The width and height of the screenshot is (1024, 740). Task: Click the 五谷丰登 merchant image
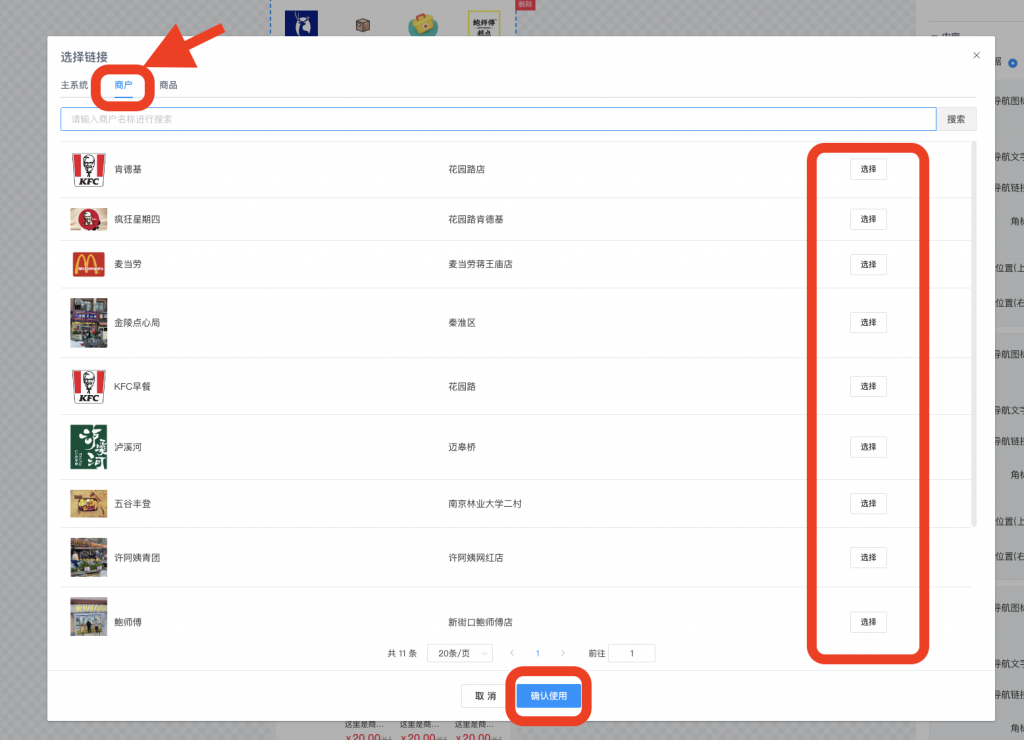[88, 503]
